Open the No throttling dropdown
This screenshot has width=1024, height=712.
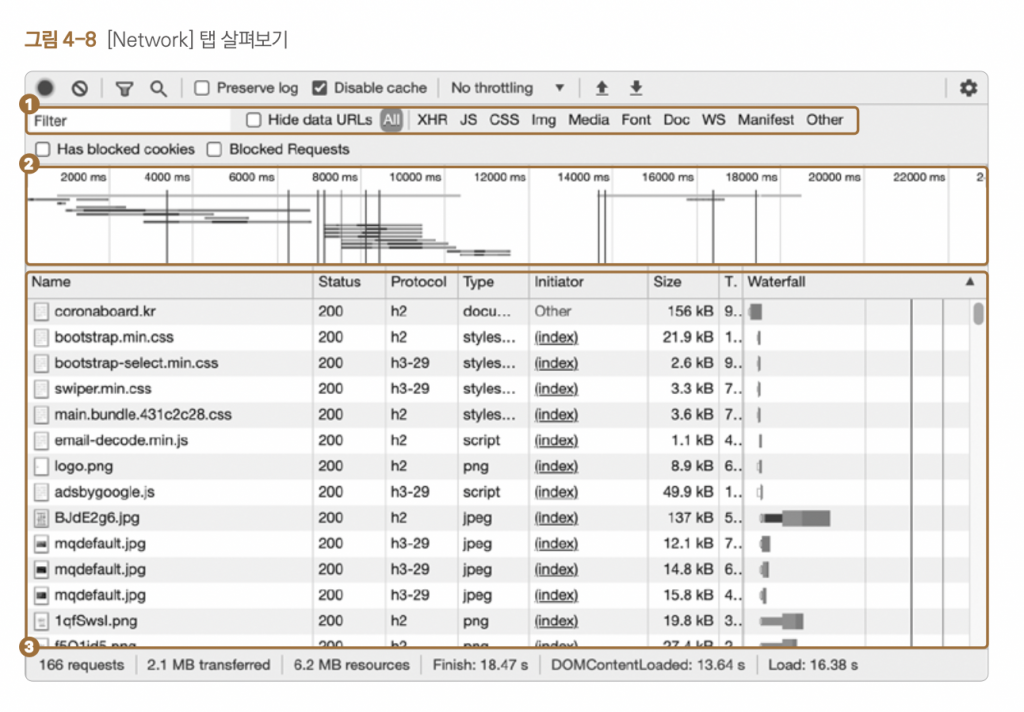tap(507, 88)
